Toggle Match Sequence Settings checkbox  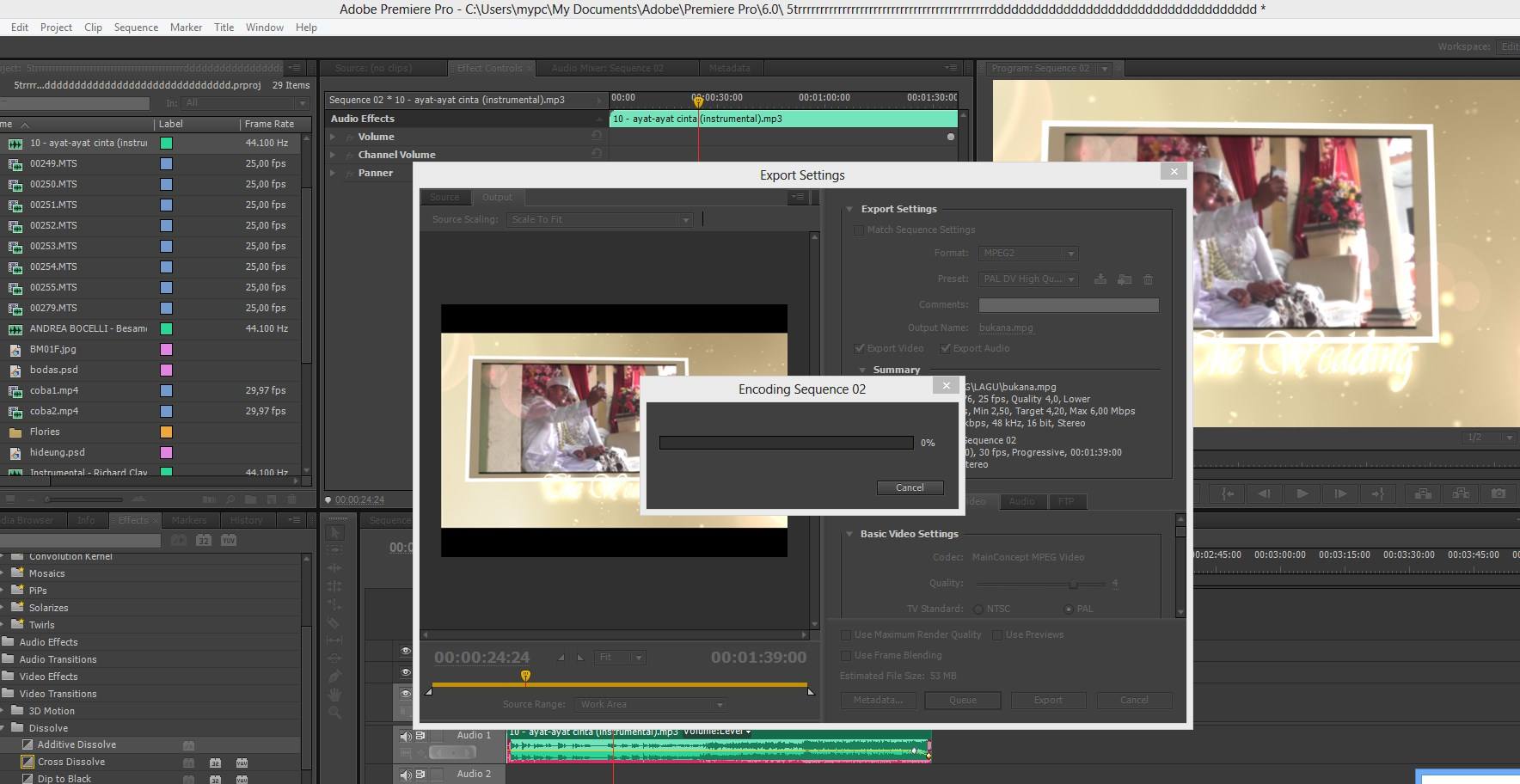(859, 230)
